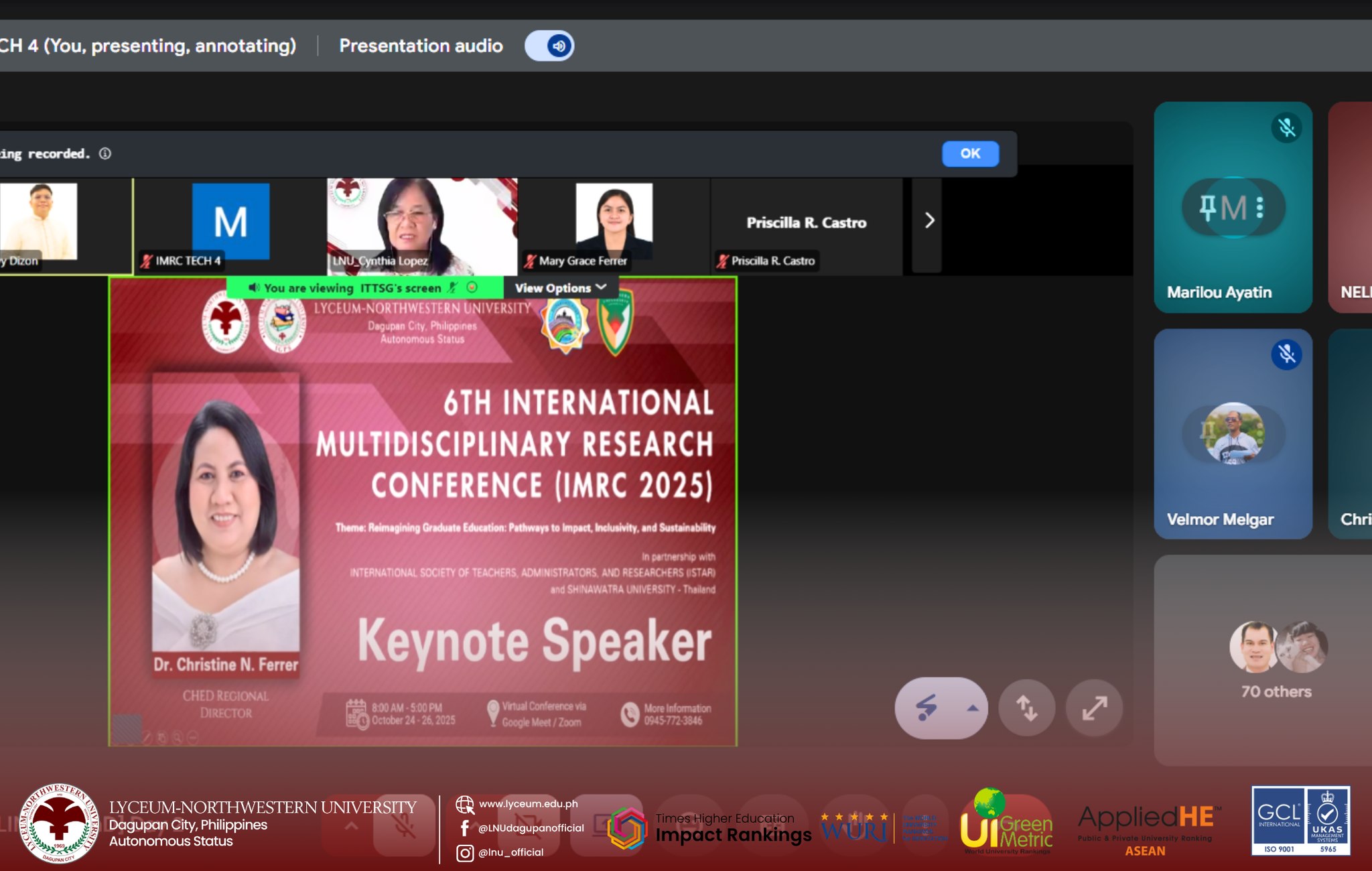Open the View Options dropdown
This screenshot has height=871, width=1372.
click(x=560, y=288)
